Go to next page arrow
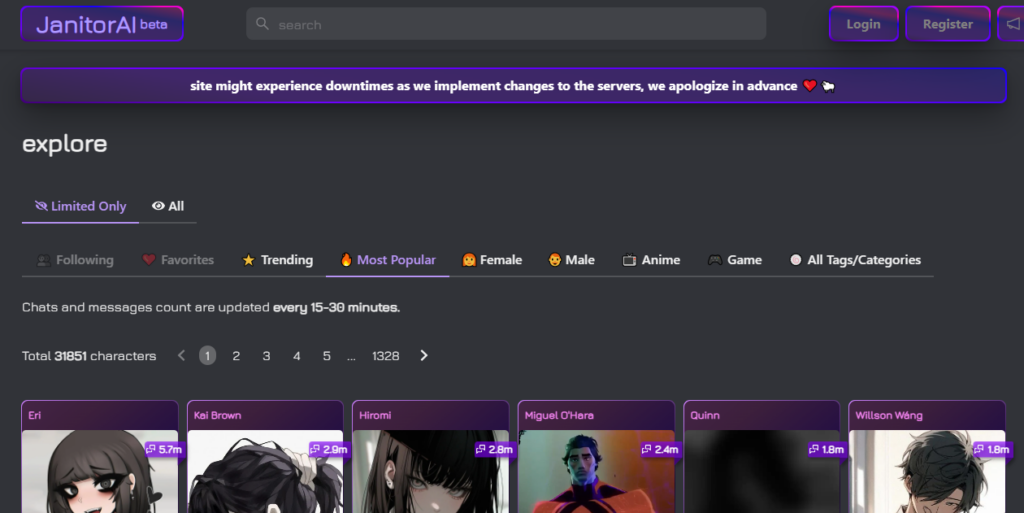 click(424, 356)
